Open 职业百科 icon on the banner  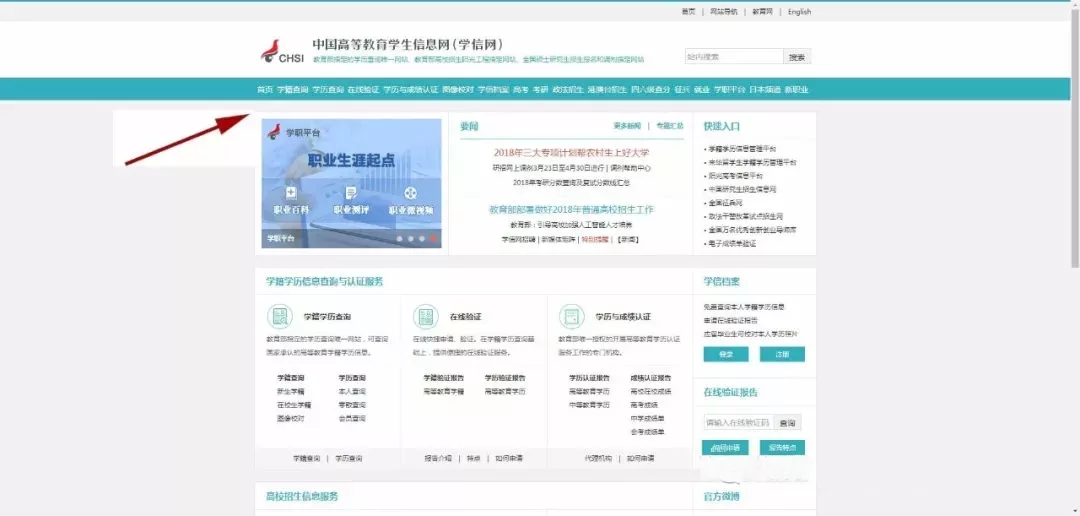pos(291,193)
